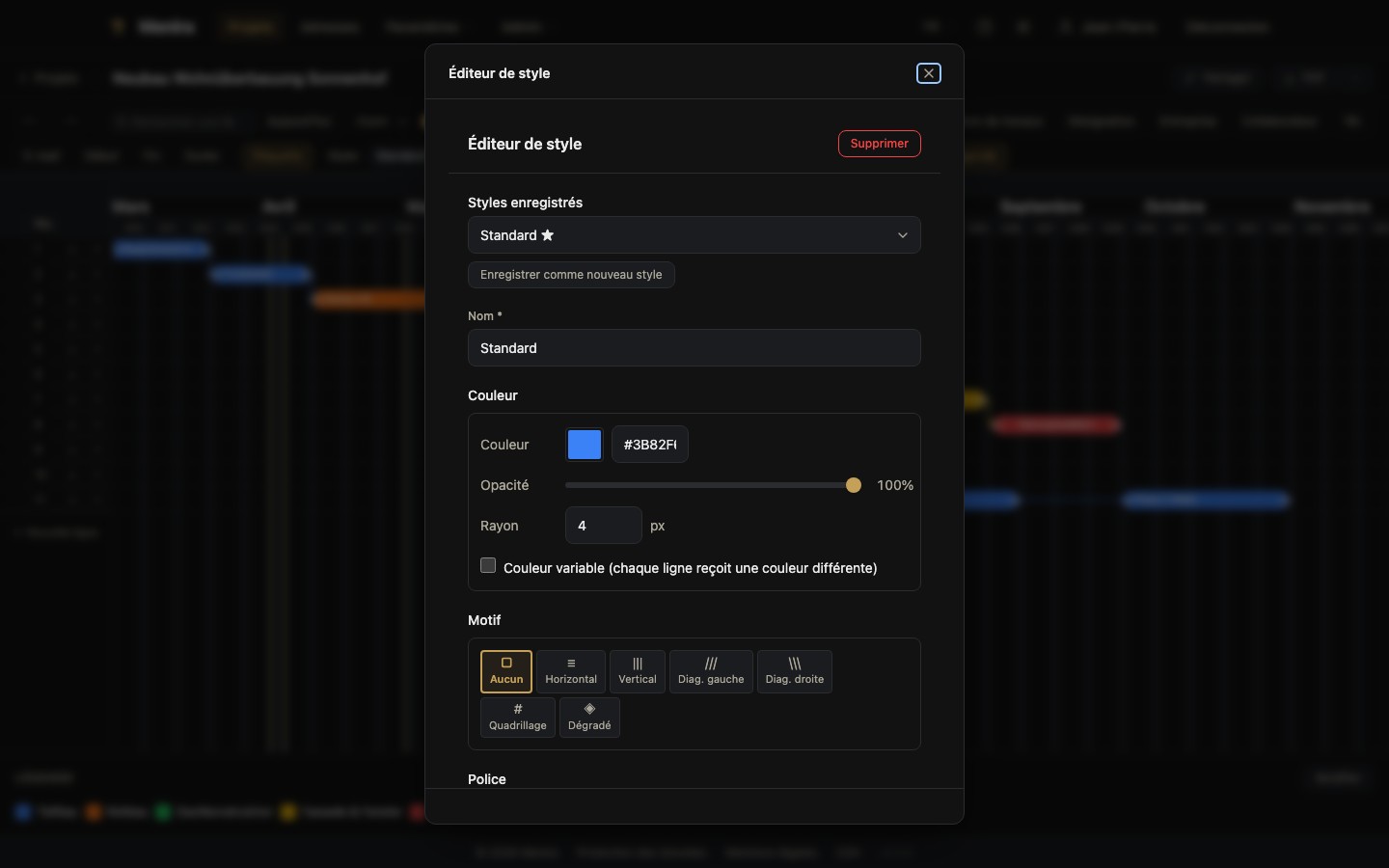
Task: Focus the Rayon value field
Action: tap(603, 526)
